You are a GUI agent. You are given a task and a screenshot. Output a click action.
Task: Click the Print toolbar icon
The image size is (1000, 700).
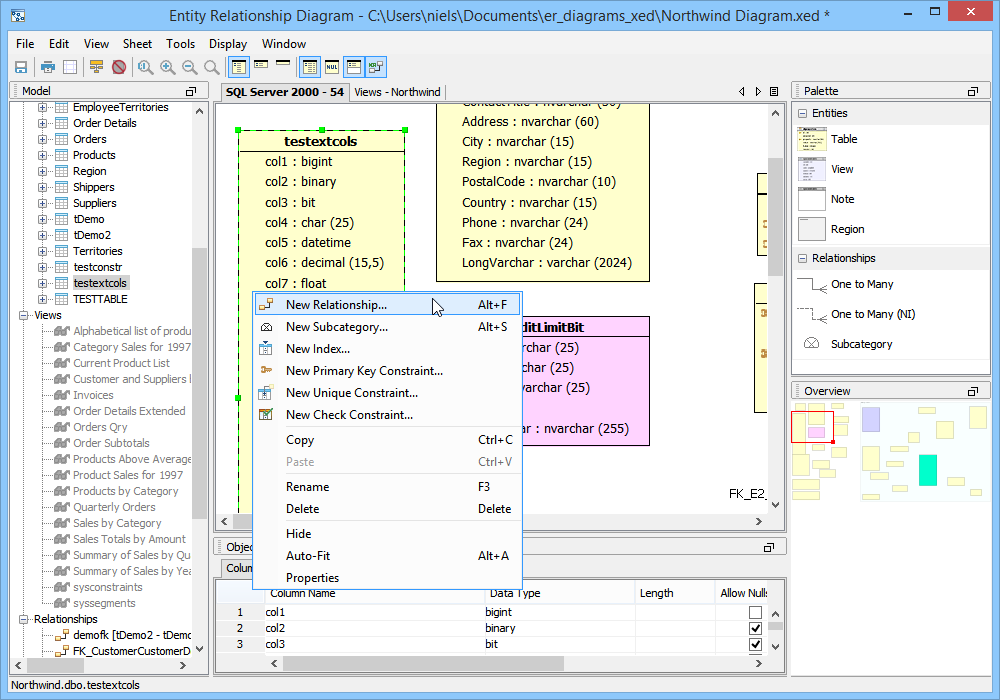coord(47,67)
